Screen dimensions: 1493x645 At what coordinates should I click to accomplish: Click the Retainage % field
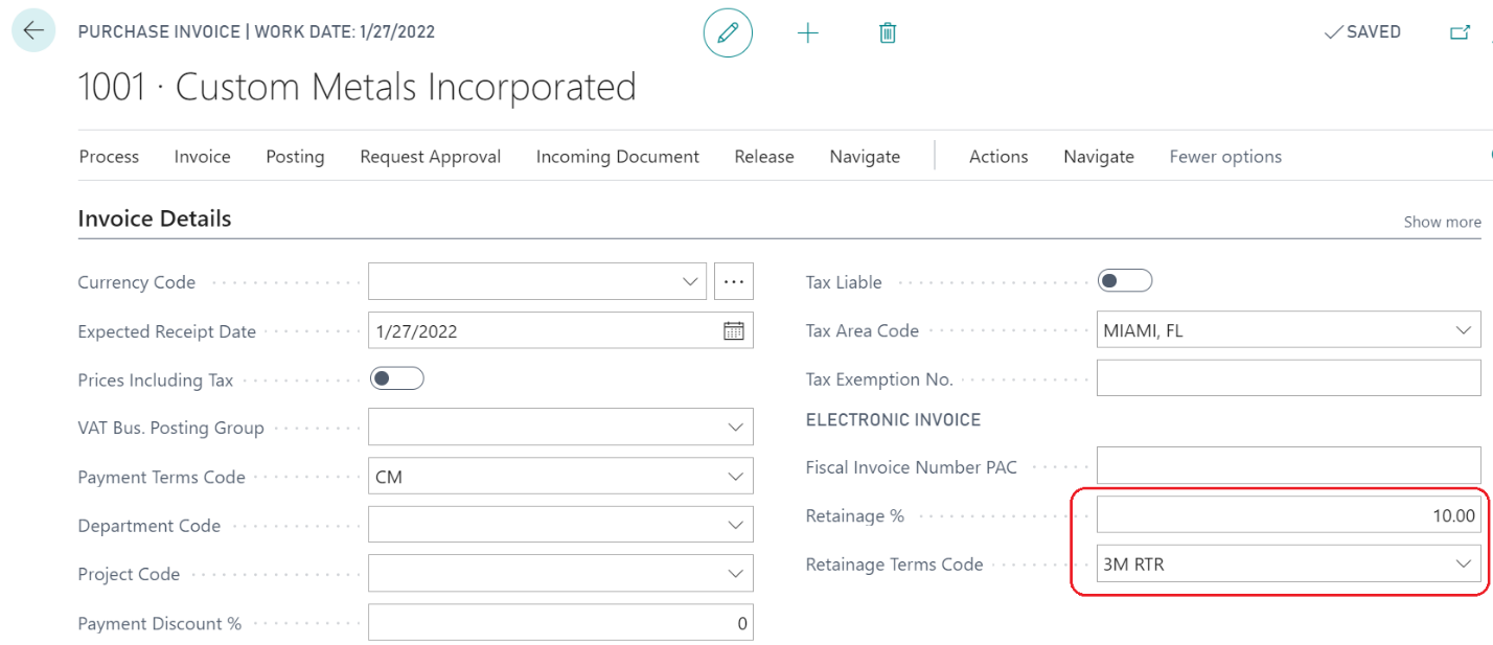[x=1289, y=515]
